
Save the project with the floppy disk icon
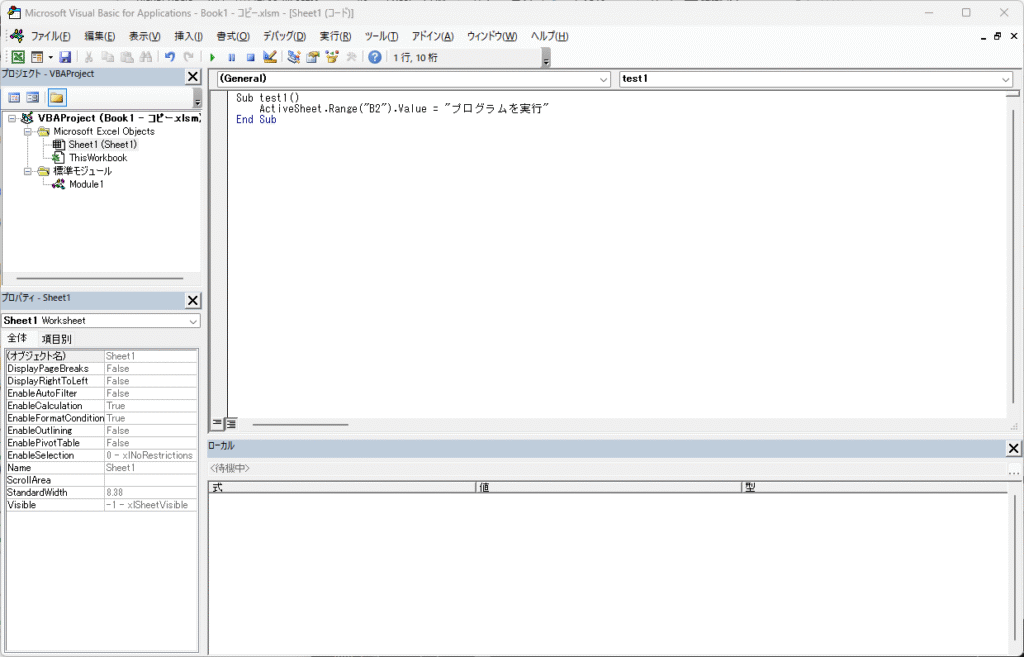pos(65,58)
